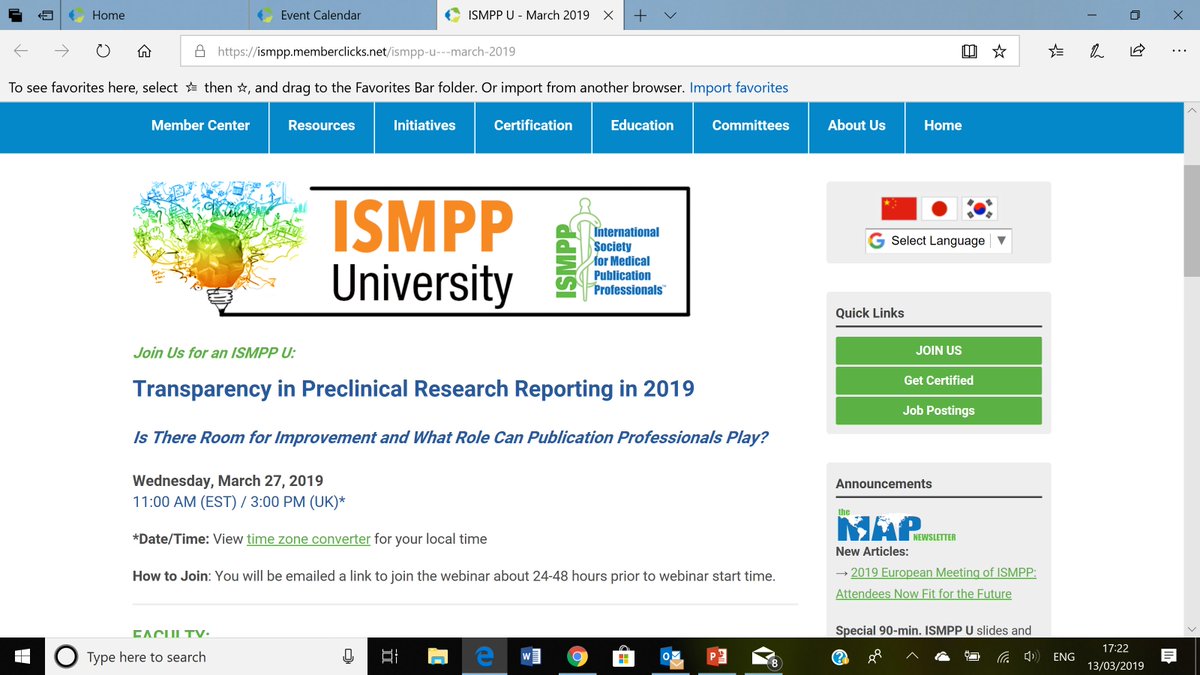Viewport: 1200px width, 675px height.
Task: Open the Committees menu
Action: (x=751, y=125)
